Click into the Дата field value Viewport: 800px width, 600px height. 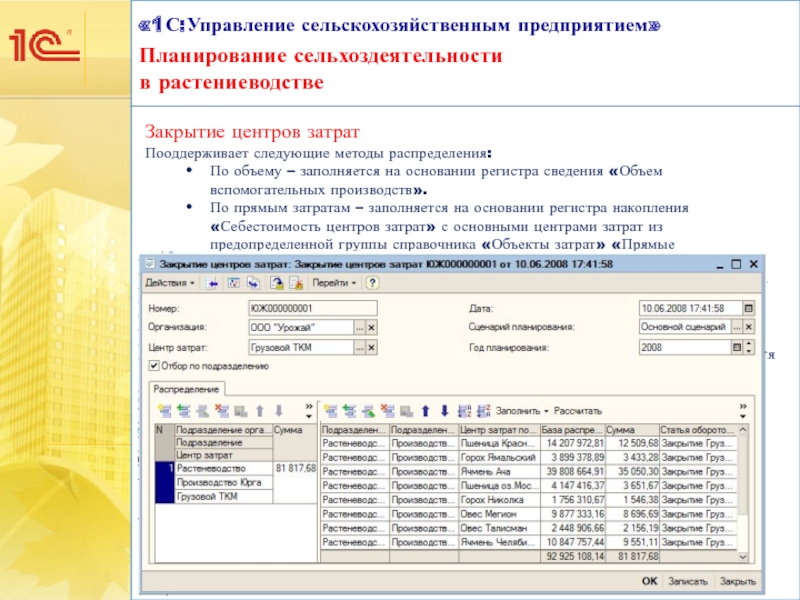690,308
